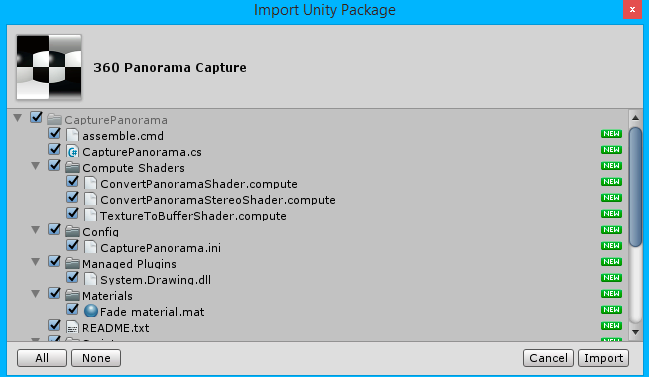Collapse the Config folder
Viewport: 649px width, 377px height.
[x=36, y=230]
